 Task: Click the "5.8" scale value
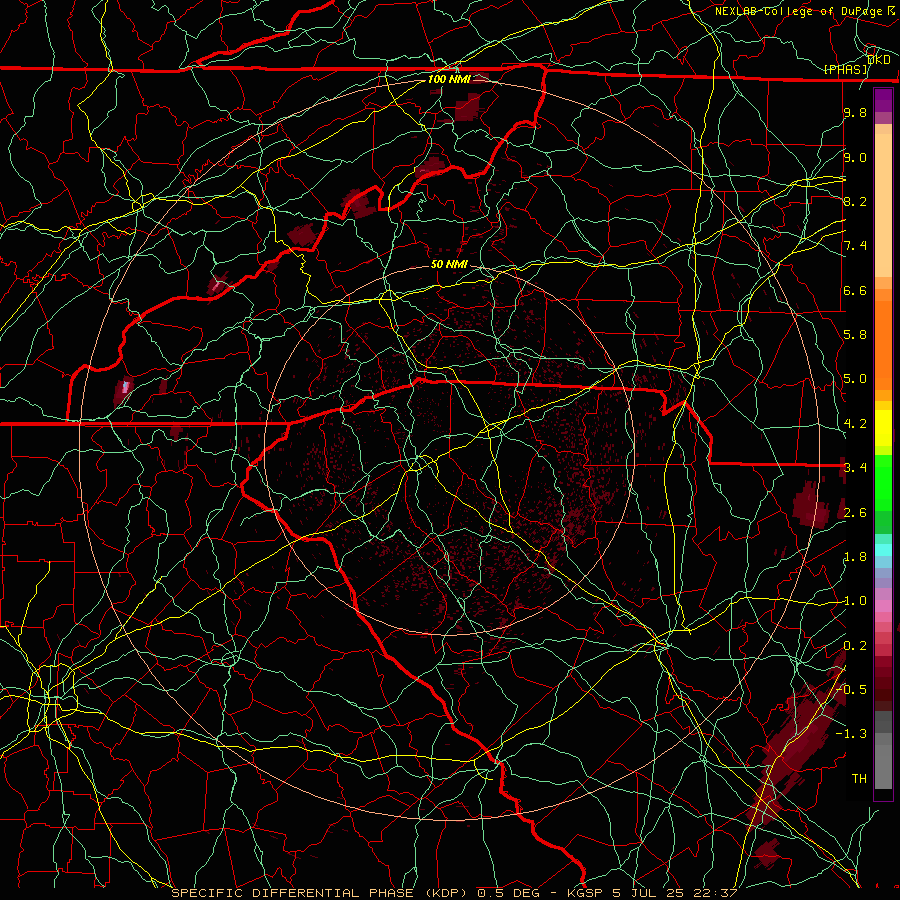(855, 335)
